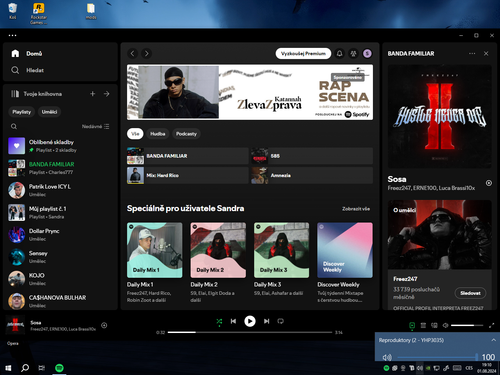Open the Amnezia shortcut tile
500x375 pixels.
[x=312, y=175]
